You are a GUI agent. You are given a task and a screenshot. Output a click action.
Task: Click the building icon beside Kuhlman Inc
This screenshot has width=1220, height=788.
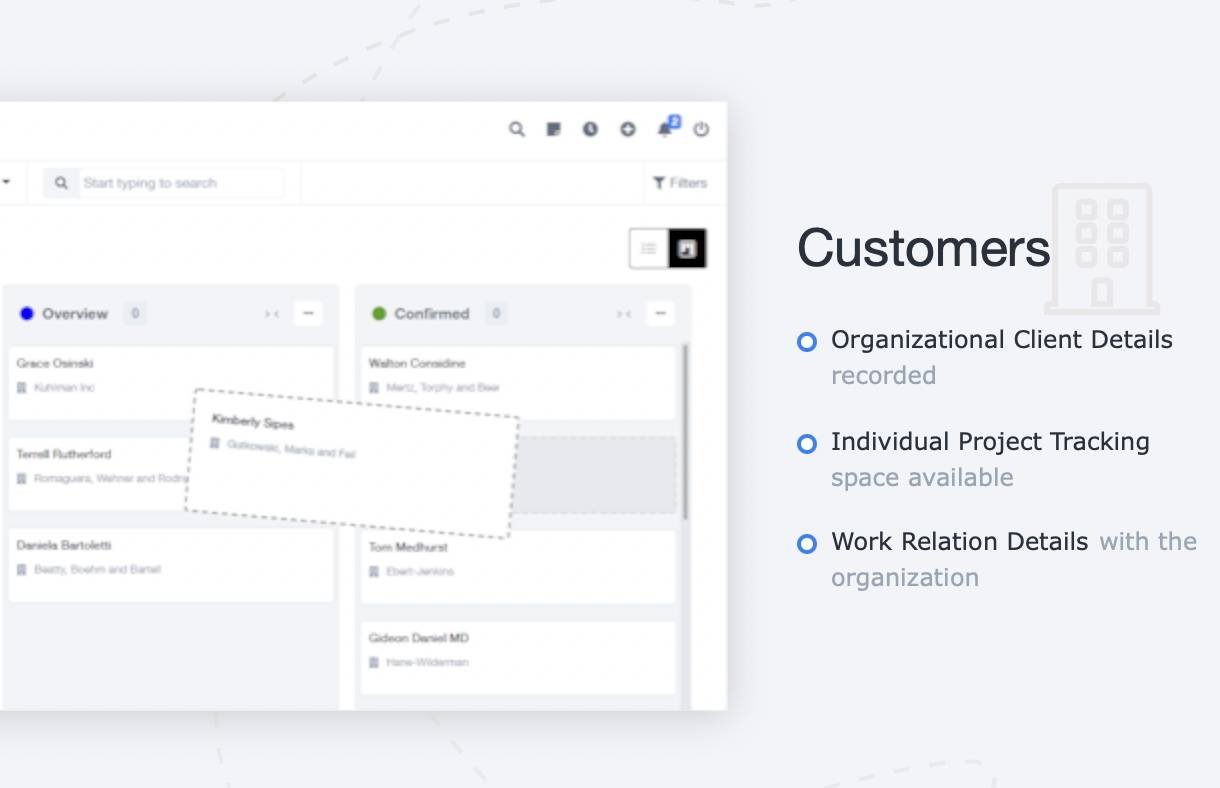point(22,388)
